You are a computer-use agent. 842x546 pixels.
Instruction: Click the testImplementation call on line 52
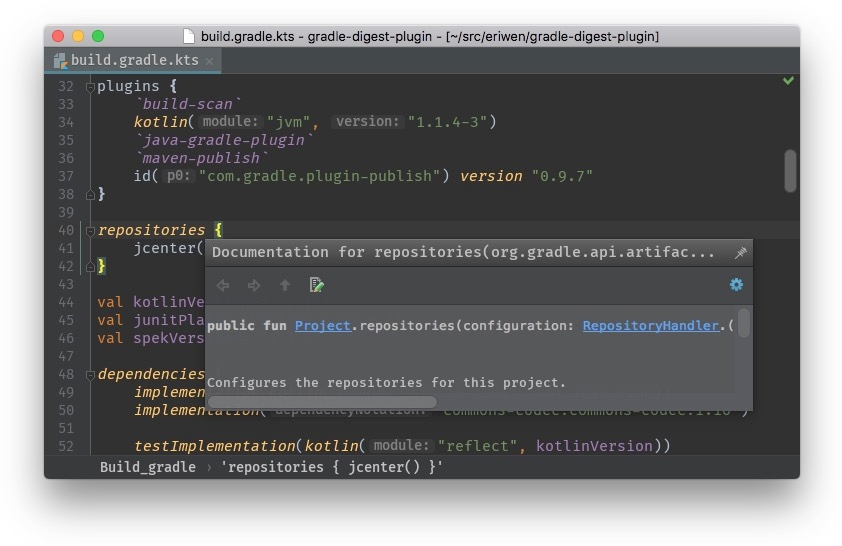(214, 446)
